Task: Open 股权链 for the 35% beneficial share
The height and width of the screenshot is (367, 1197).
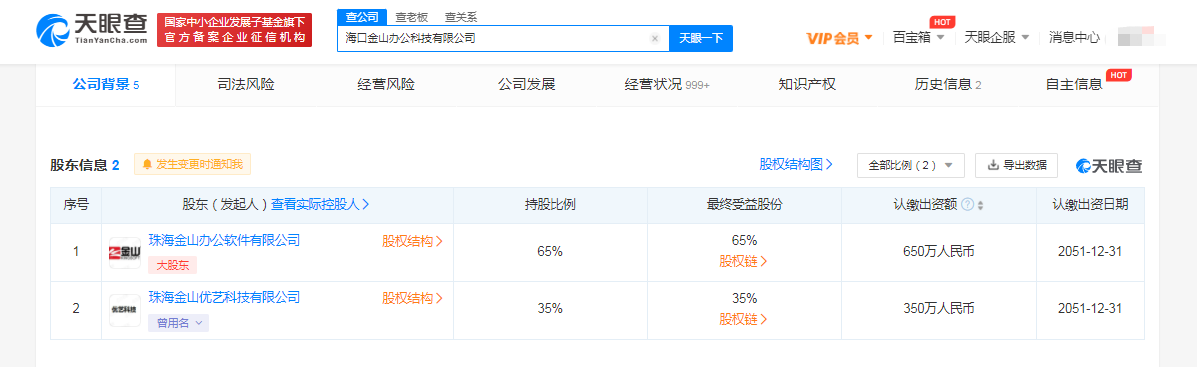Action: click(x=743, y=319)
